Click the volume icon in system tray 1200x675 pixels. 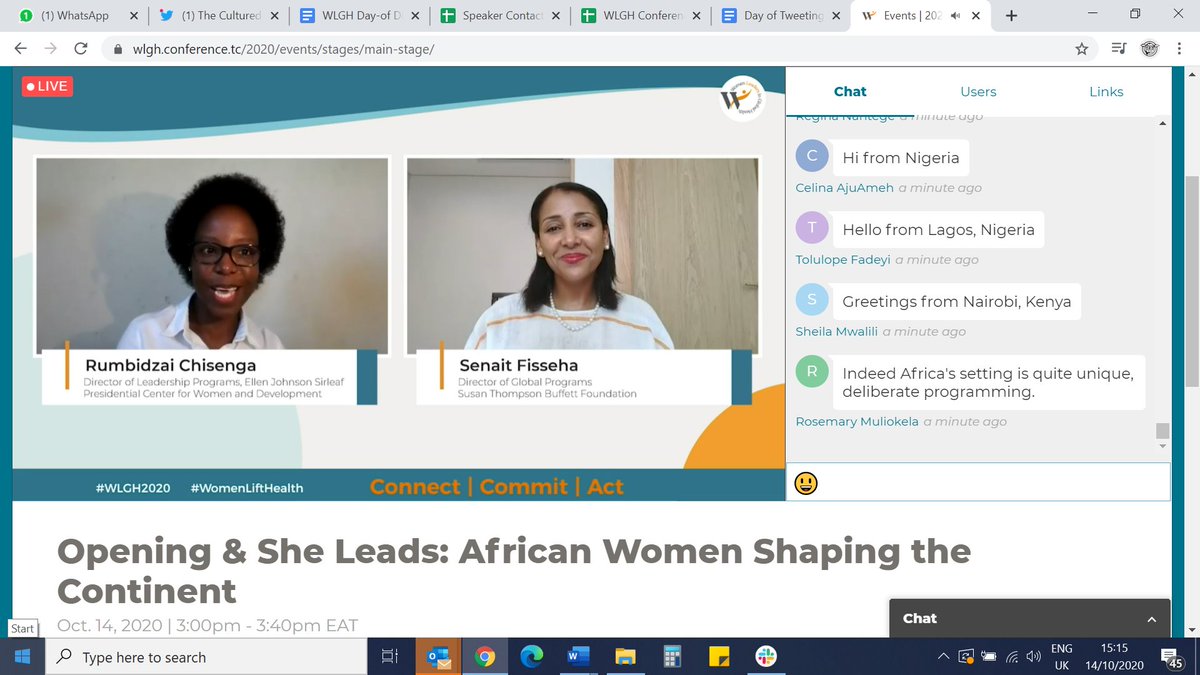(x=1034, y=657)
